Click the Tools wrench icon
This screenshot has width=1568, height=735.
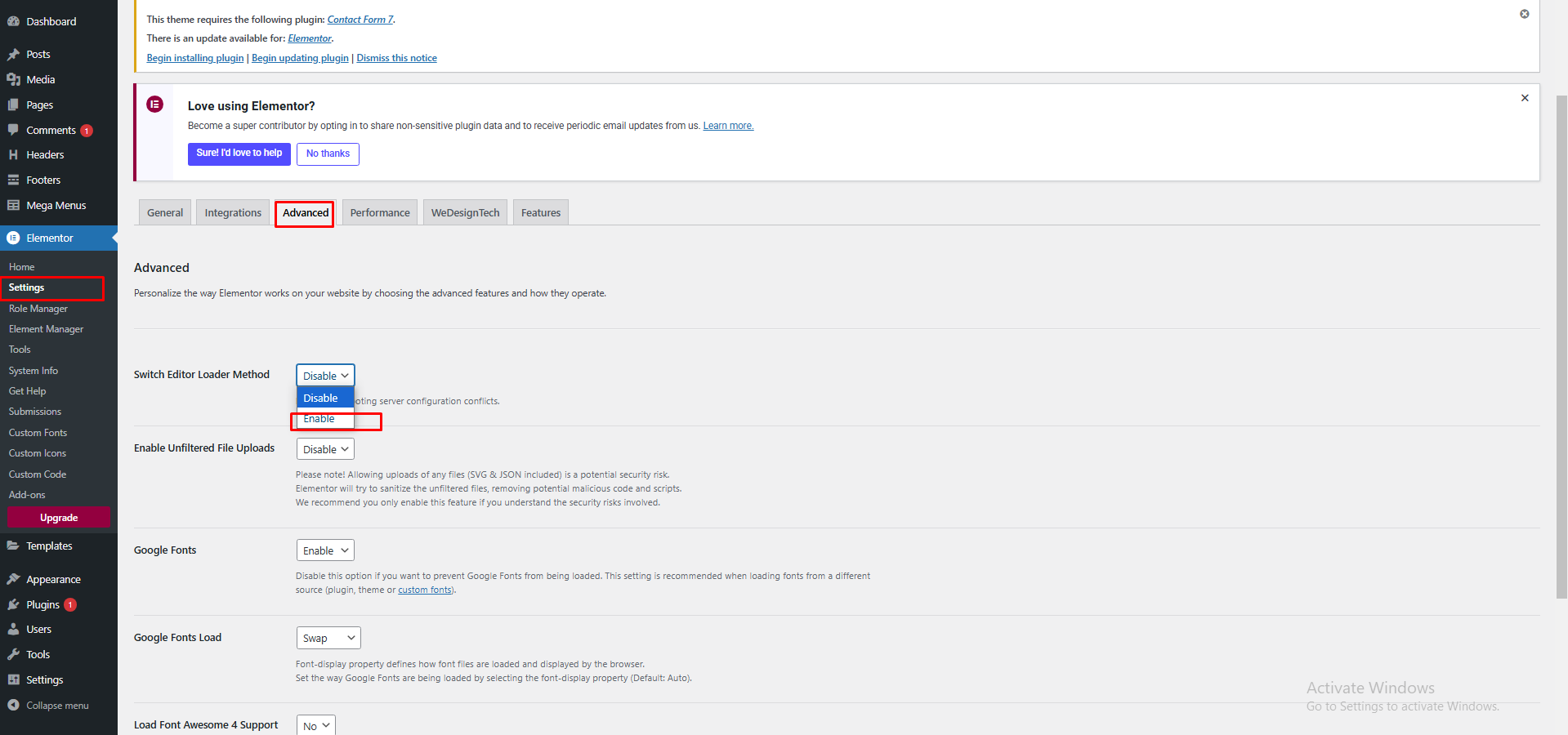[x=13, y=654]
